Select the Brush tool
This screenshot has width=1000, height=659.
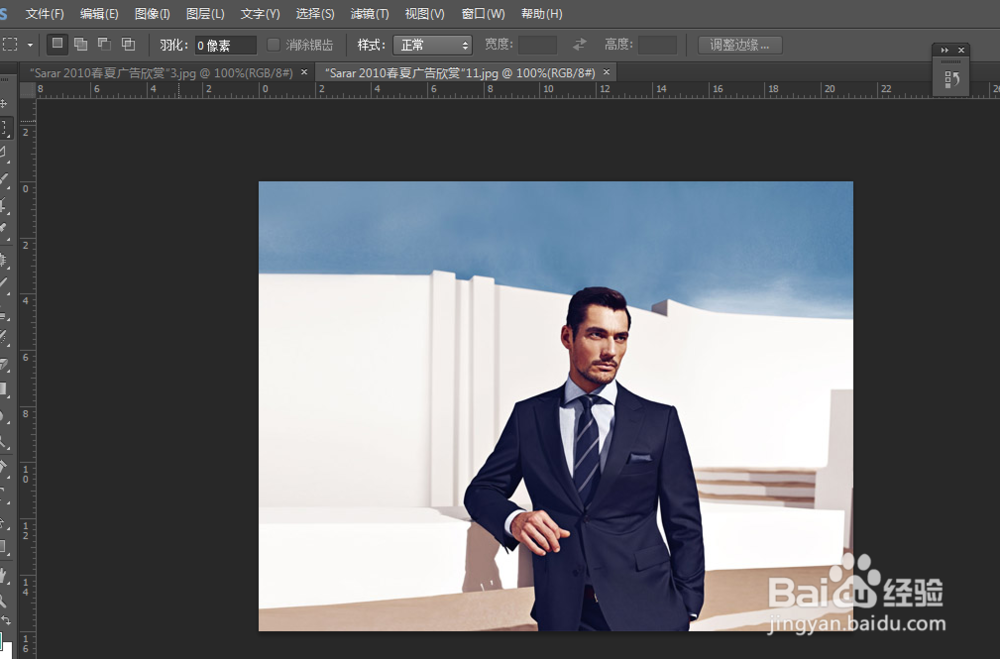4,283
